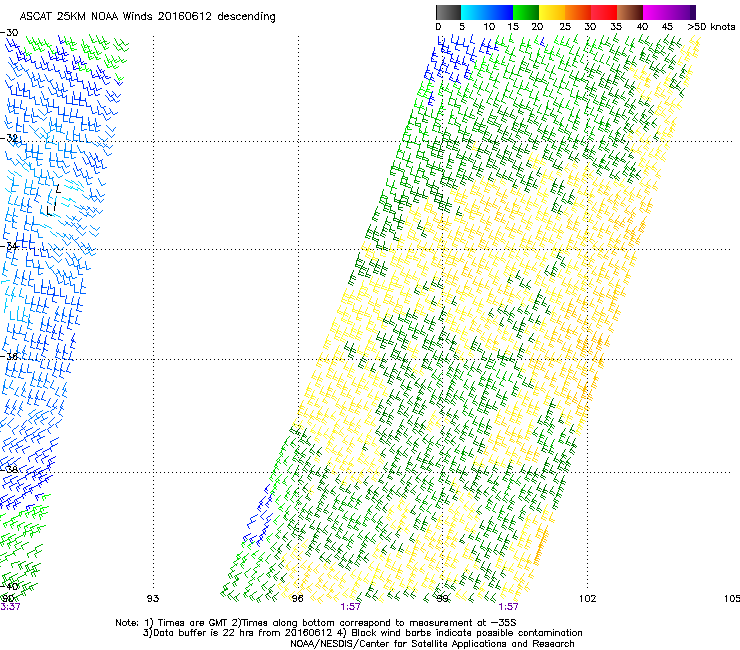Click the NOAA/NESDIS credit line

[x=432, y=644]
